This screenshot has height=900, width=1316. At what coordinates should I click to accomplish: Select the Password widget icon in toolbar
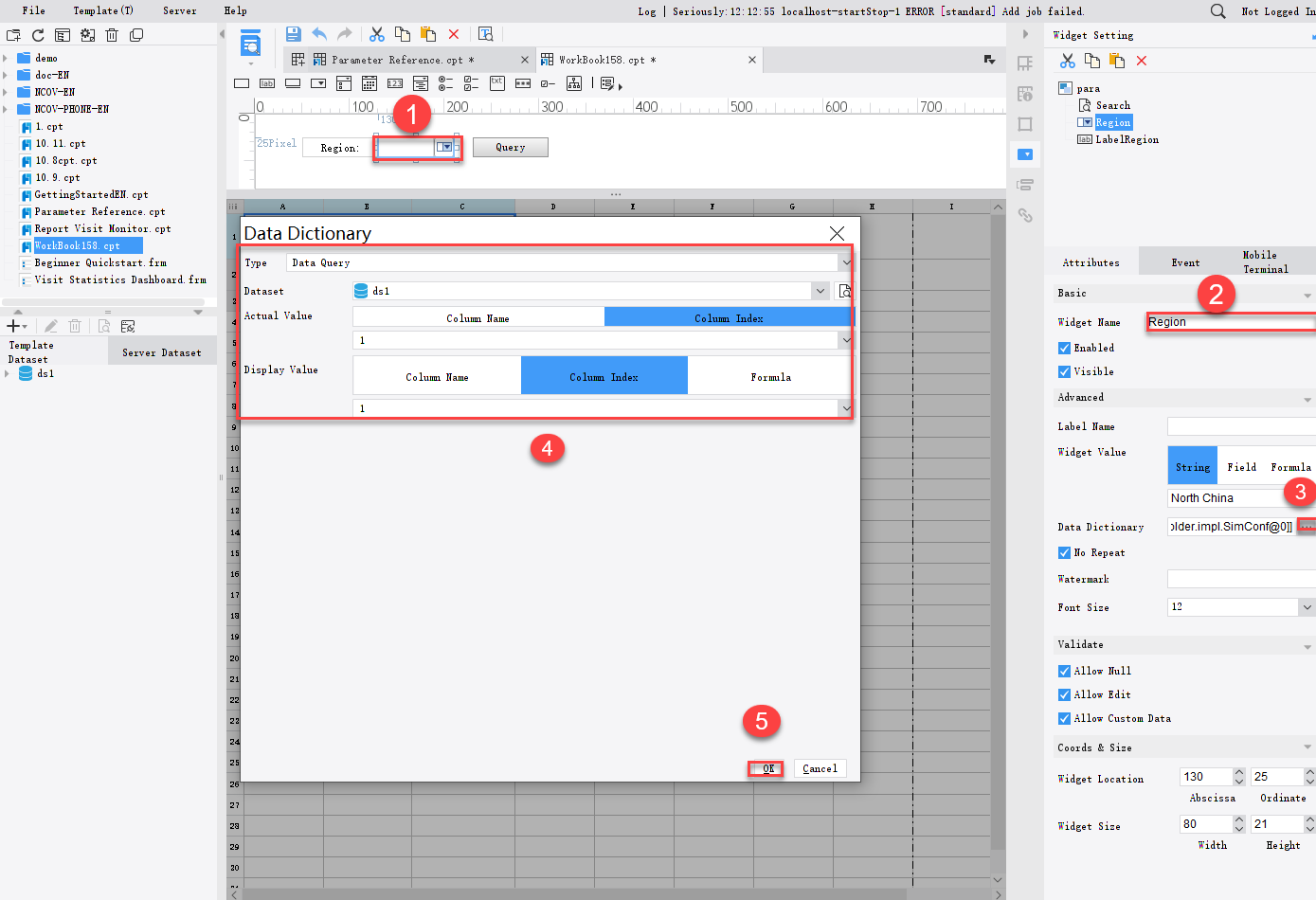point(522,83)
